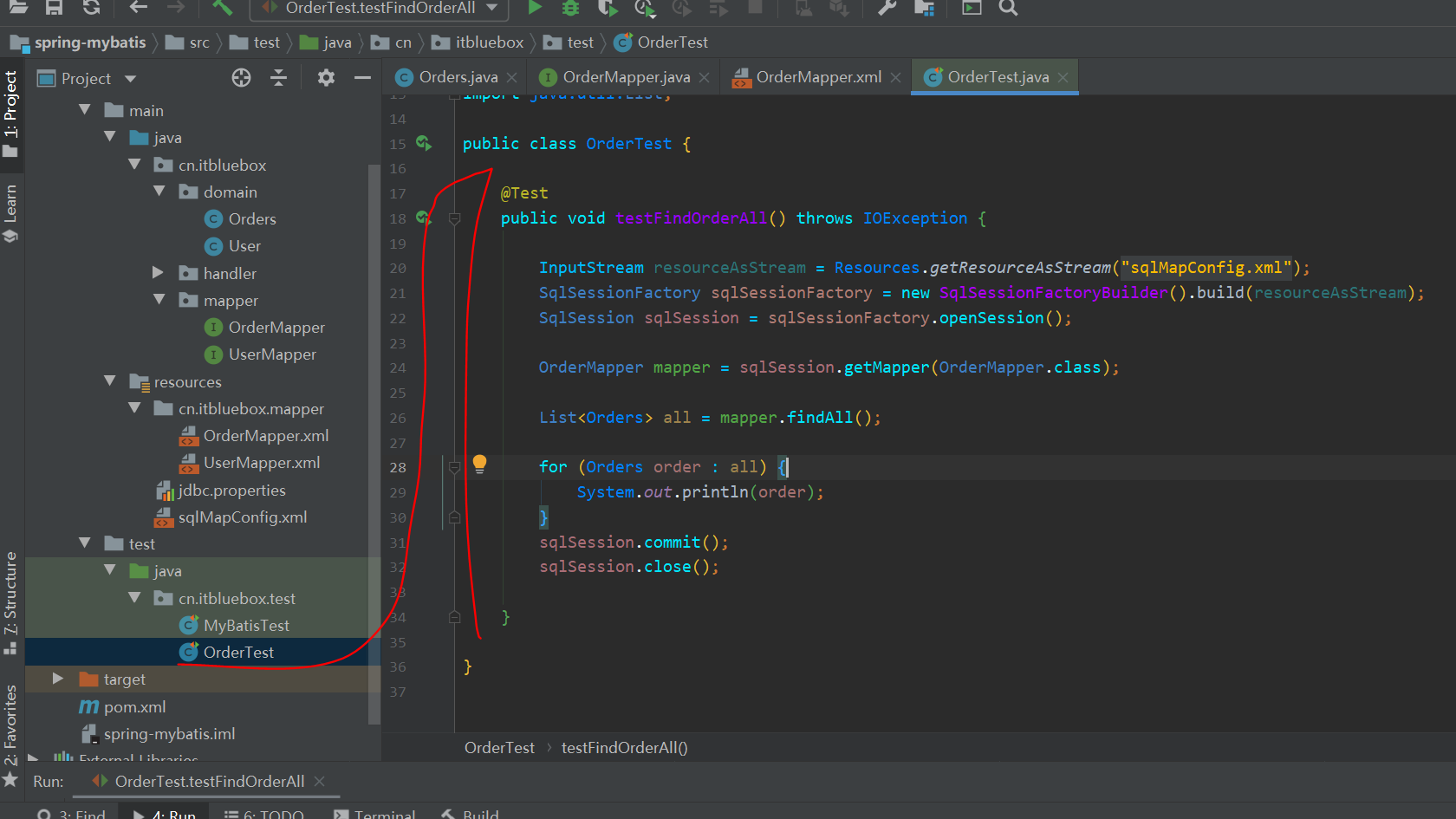This screenshot has width=1456, height=819.
Task: Click the Back navigation arrow
Action: click(x=138, y=8)
